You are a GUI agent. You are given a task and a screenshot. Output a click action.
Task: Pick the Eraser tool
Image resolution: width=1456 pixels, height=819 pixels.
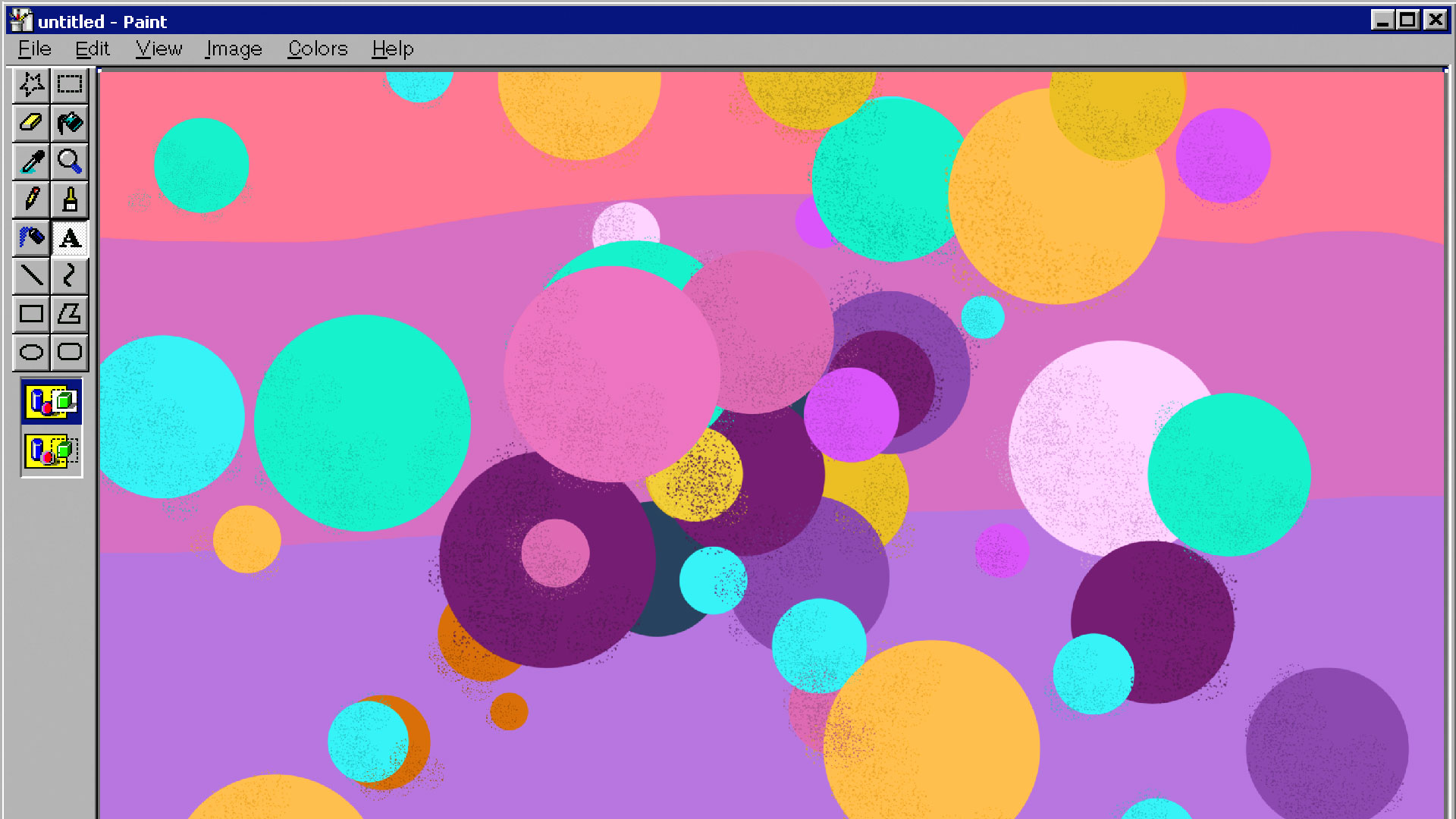(x=31, y=123)
